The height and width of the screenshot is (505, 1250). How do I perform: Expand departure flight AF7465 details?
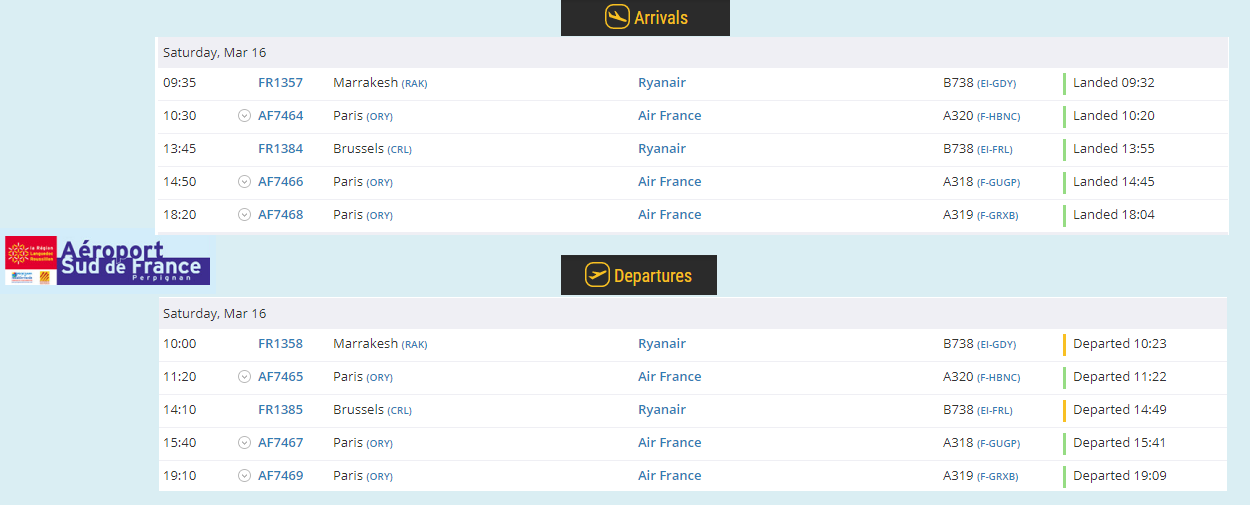click(x=244, y=377)
